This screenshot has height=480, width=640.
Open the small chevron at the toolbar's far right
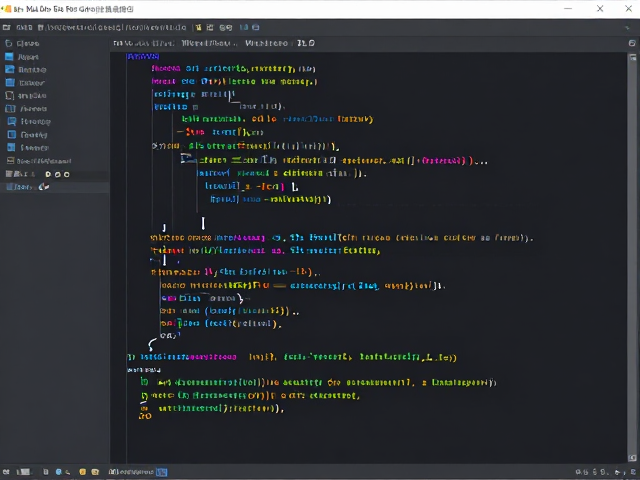[x=627, y=28]
